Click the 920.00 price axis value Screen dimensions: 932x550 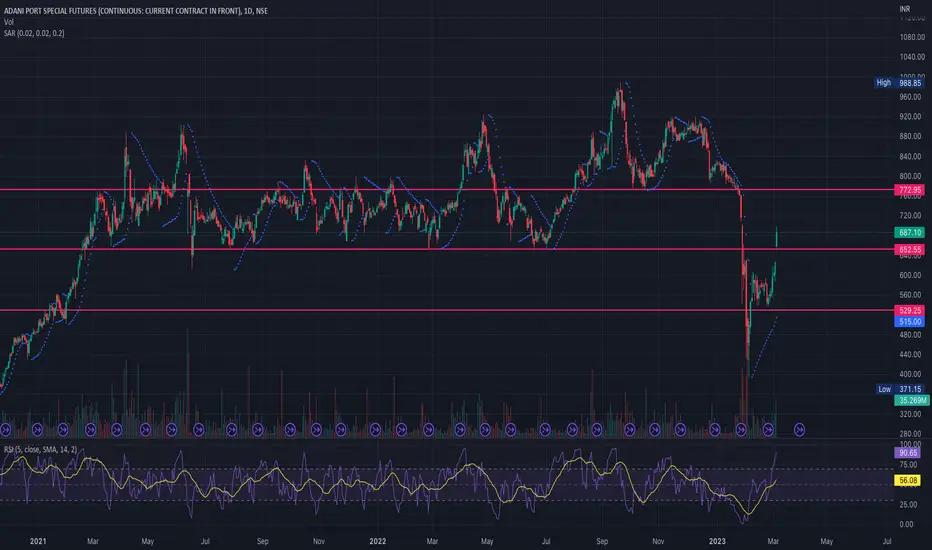click(x=910, y=117)
